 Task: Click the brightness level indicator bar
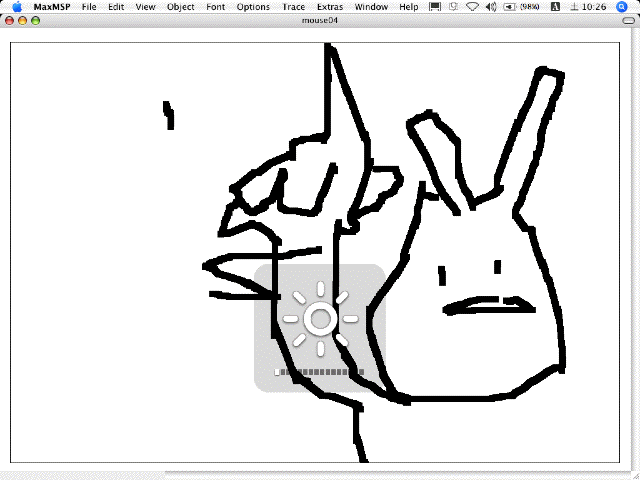pos(320,372)
